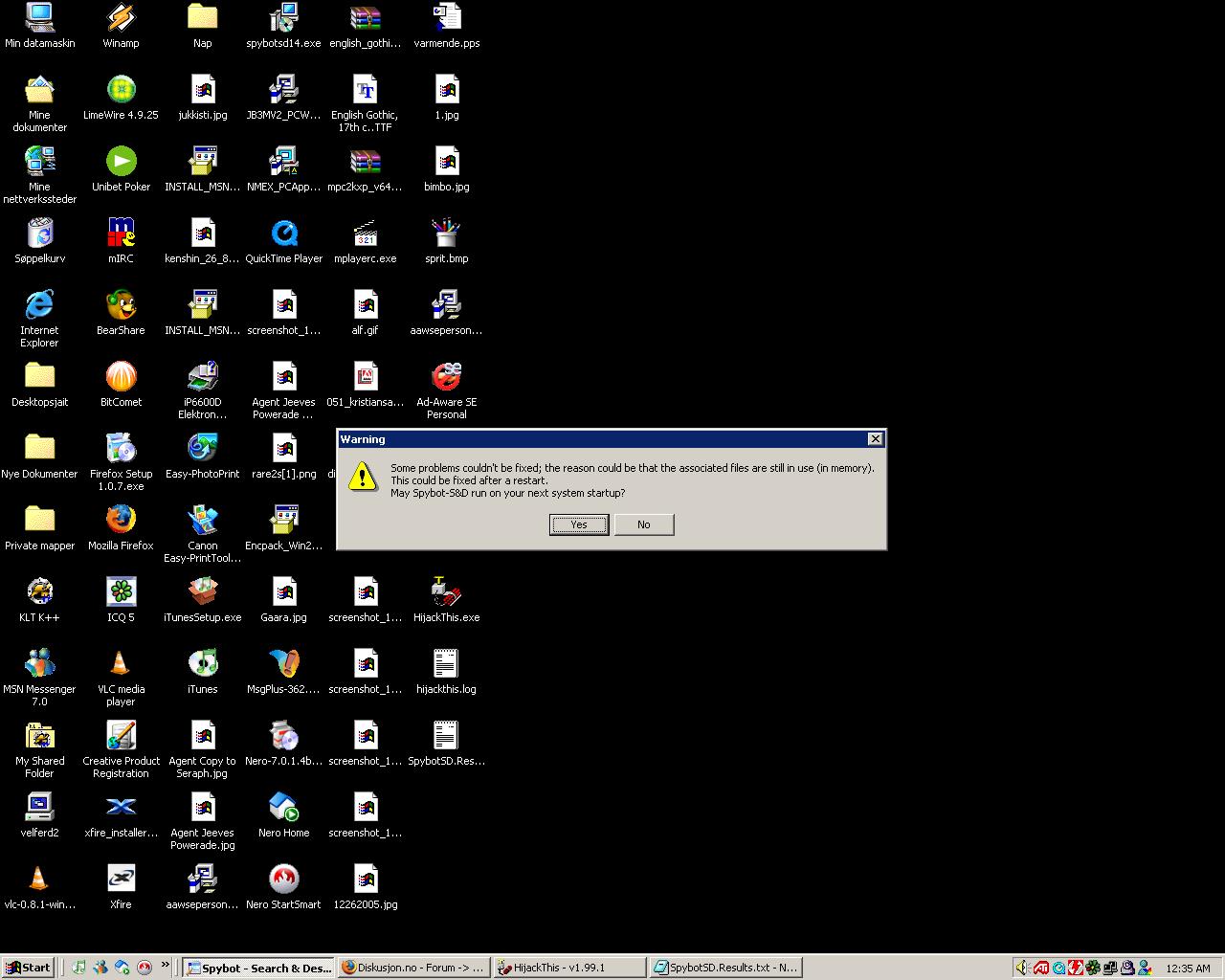This screenshot has width=1225, height=980.
Task: Select My Shared Folder icon
Action: coord(39,749)
